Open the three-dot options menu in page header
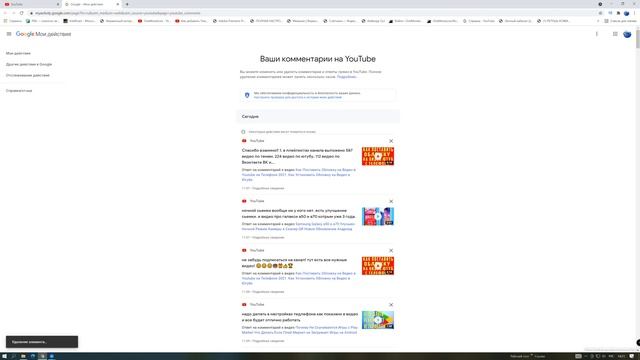 (596, 34)
